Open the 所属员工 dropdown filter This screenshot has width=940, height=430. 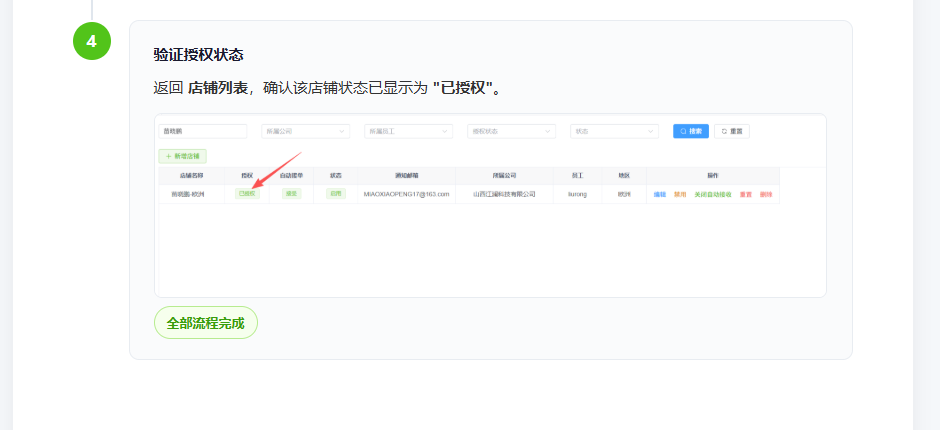[x=409, y=131]
